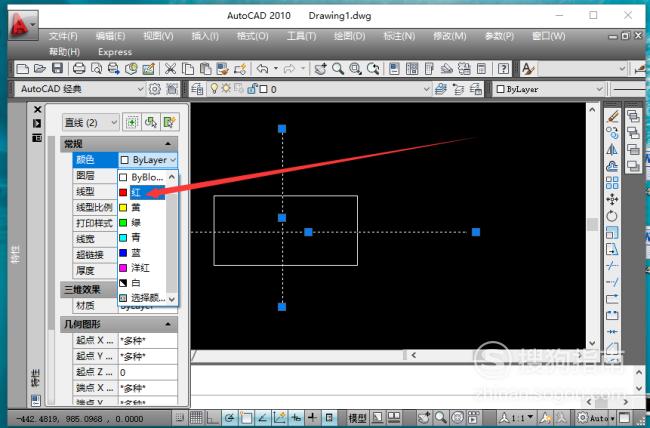Open the 绘图(D) menu
The height and width of the screenshot is (428, 650).
pyautogui.click(x=349, y=36)
